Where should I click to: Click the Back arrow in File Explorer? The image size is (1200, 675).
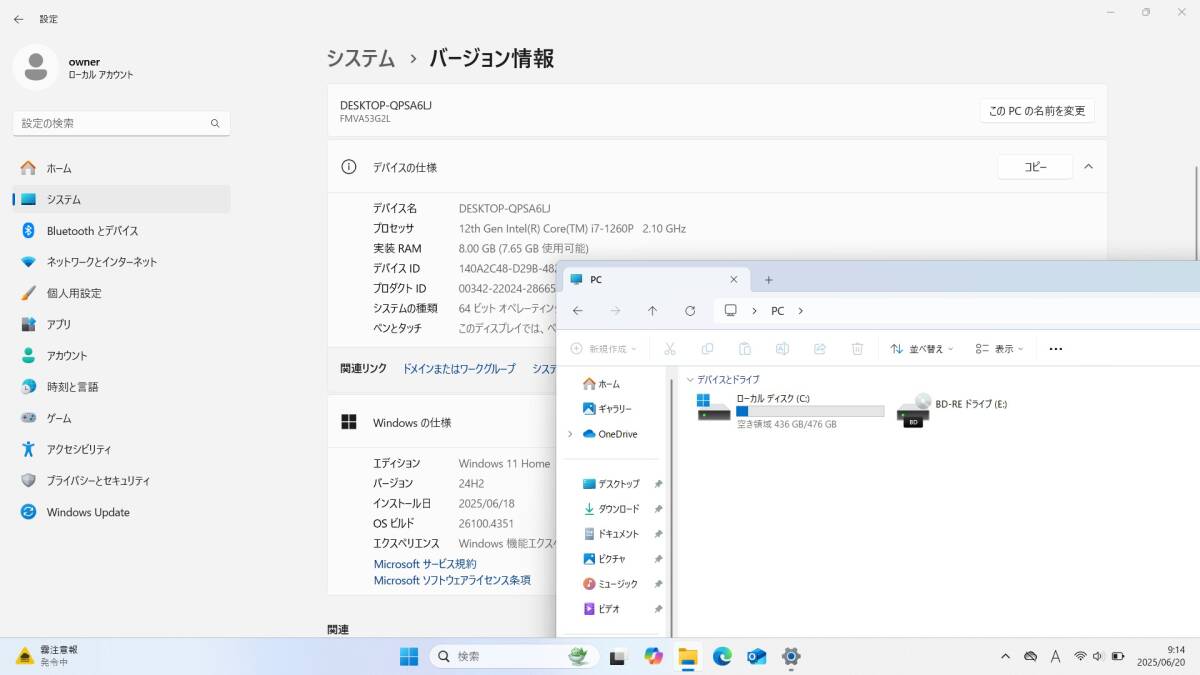[578, 311]
